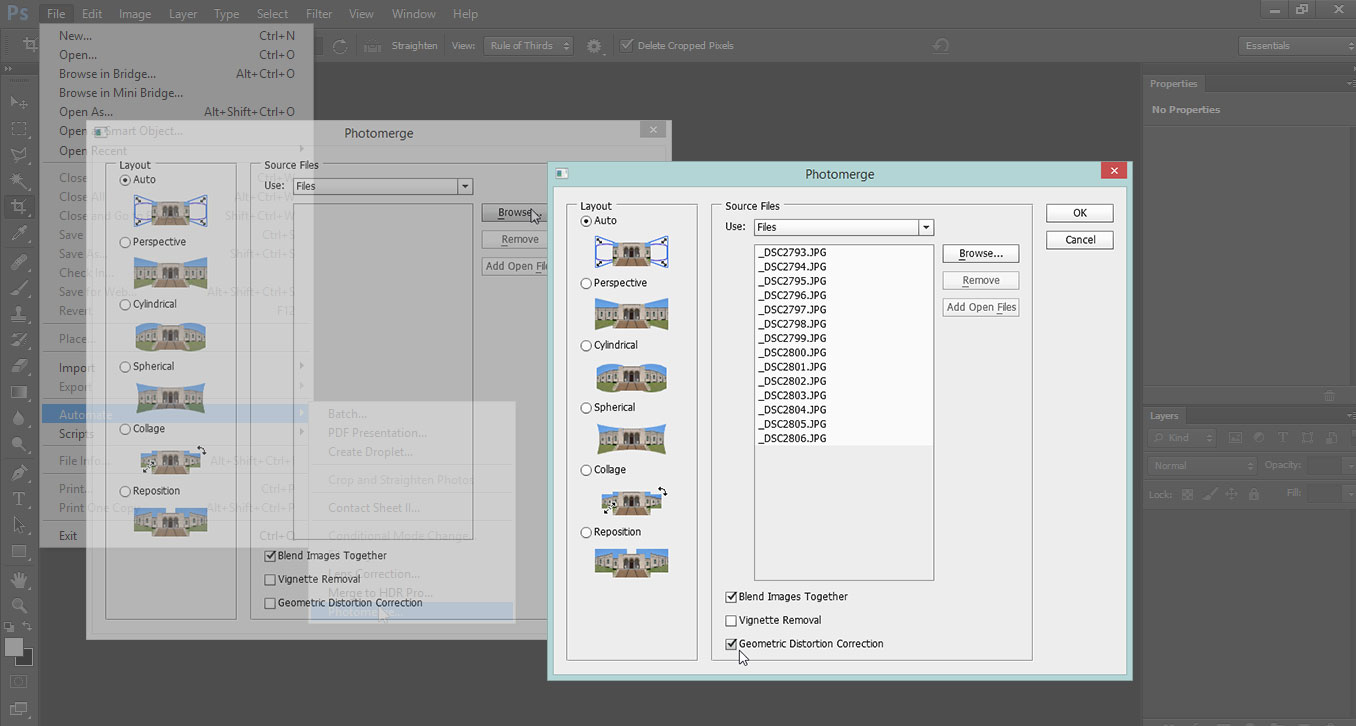Open Use dropdown in background Photomerge dialog
The height and width of the screenshot is (726, 1356).
pos(382,186)
